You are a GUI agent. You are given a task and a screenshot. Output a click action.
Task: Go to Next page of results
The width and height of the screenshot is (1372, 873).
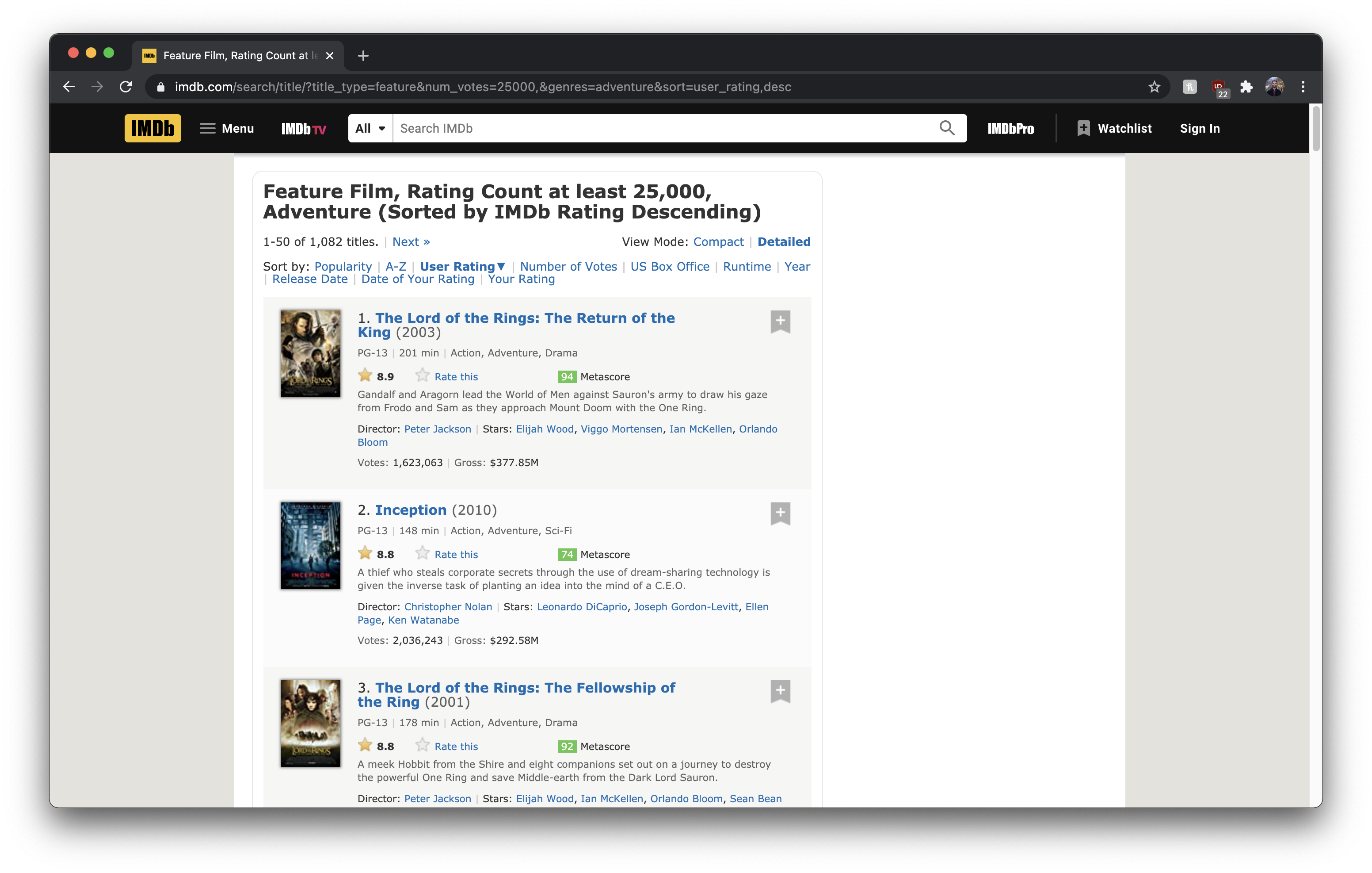411,242
